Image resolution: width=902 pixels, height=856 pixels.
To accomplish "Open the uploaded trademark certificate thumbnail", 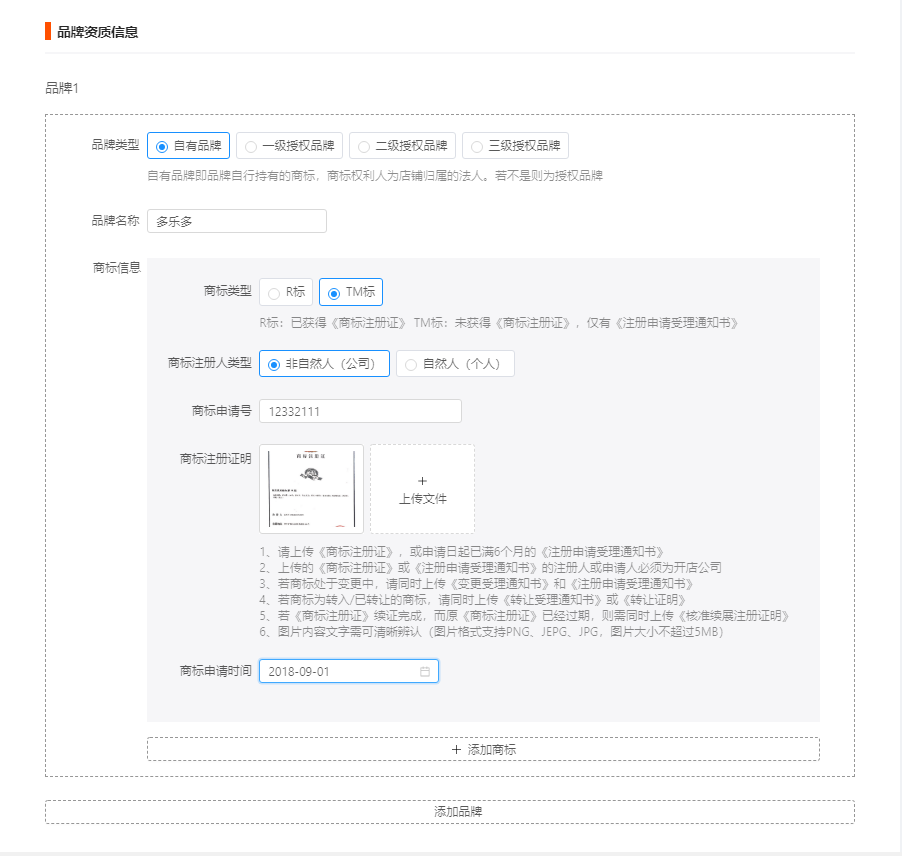I will tap(311, 489).
